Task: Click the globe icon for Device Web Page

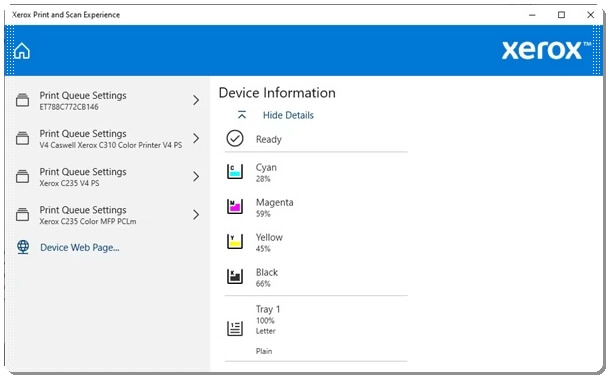Action: [x=23, y=247]
